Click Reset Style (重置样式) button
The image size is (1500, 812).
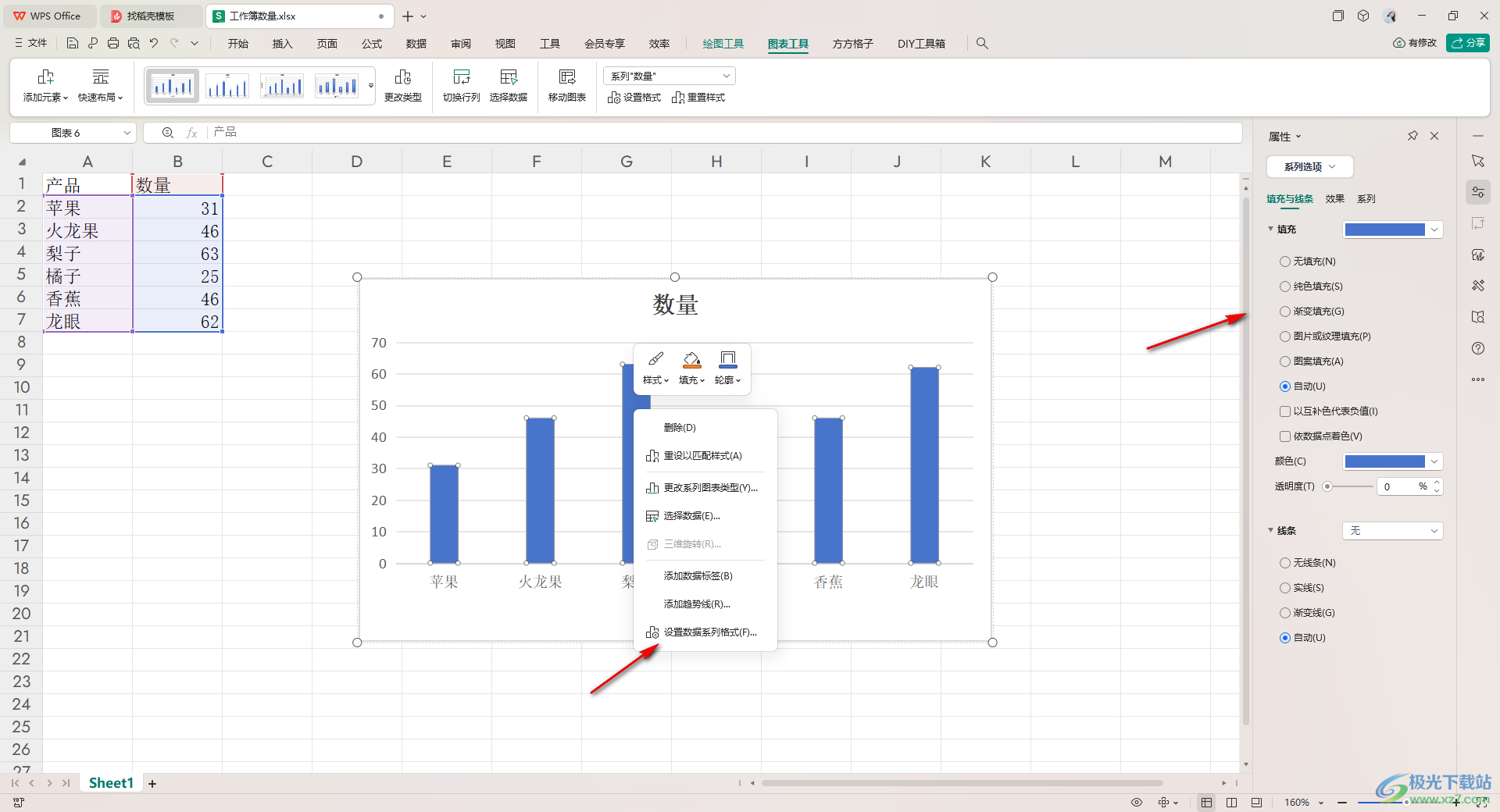[698, 98]
